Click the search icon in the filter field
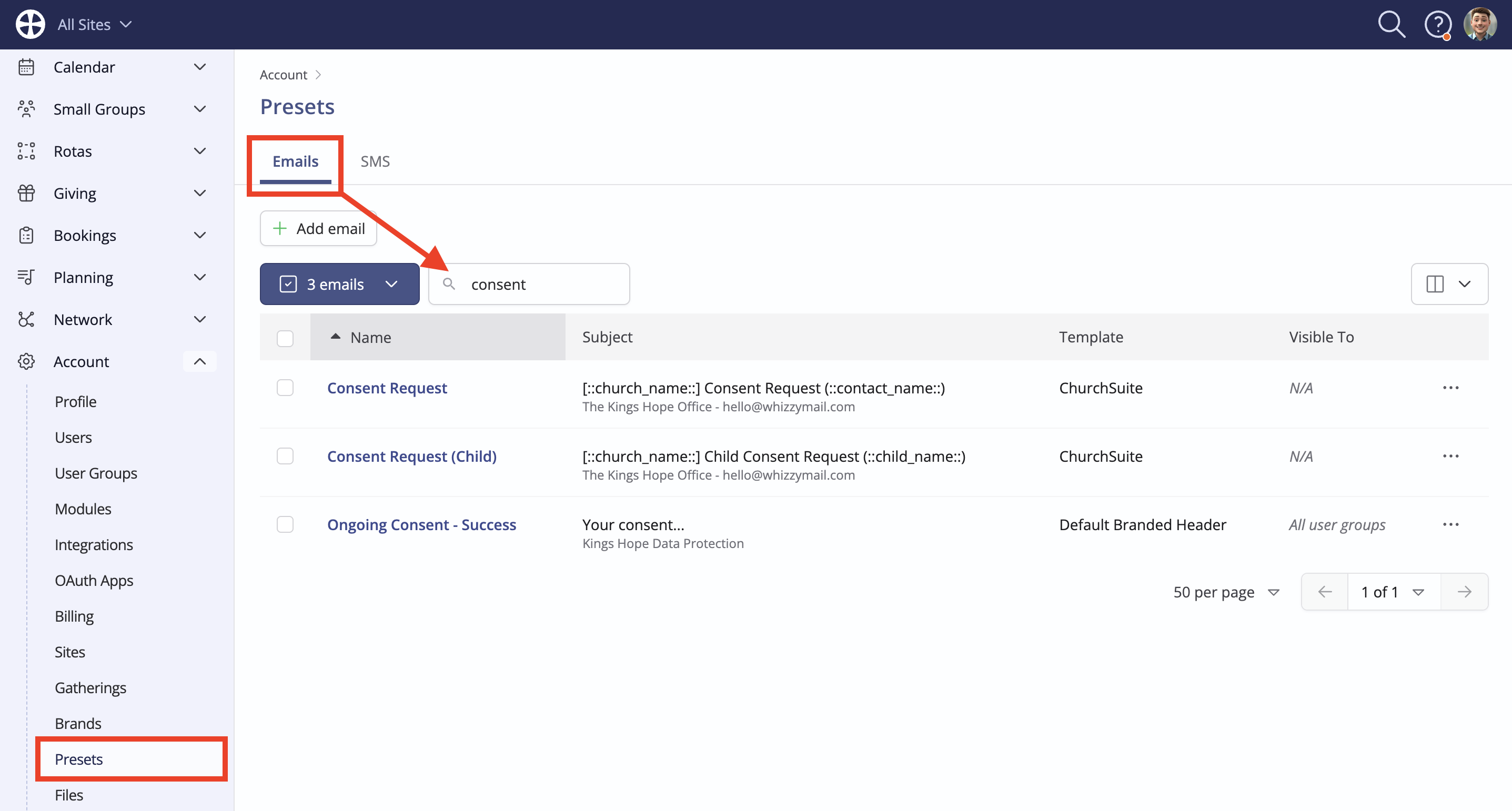The height and width of the screenshot is (811, 1512). (449, 284)
